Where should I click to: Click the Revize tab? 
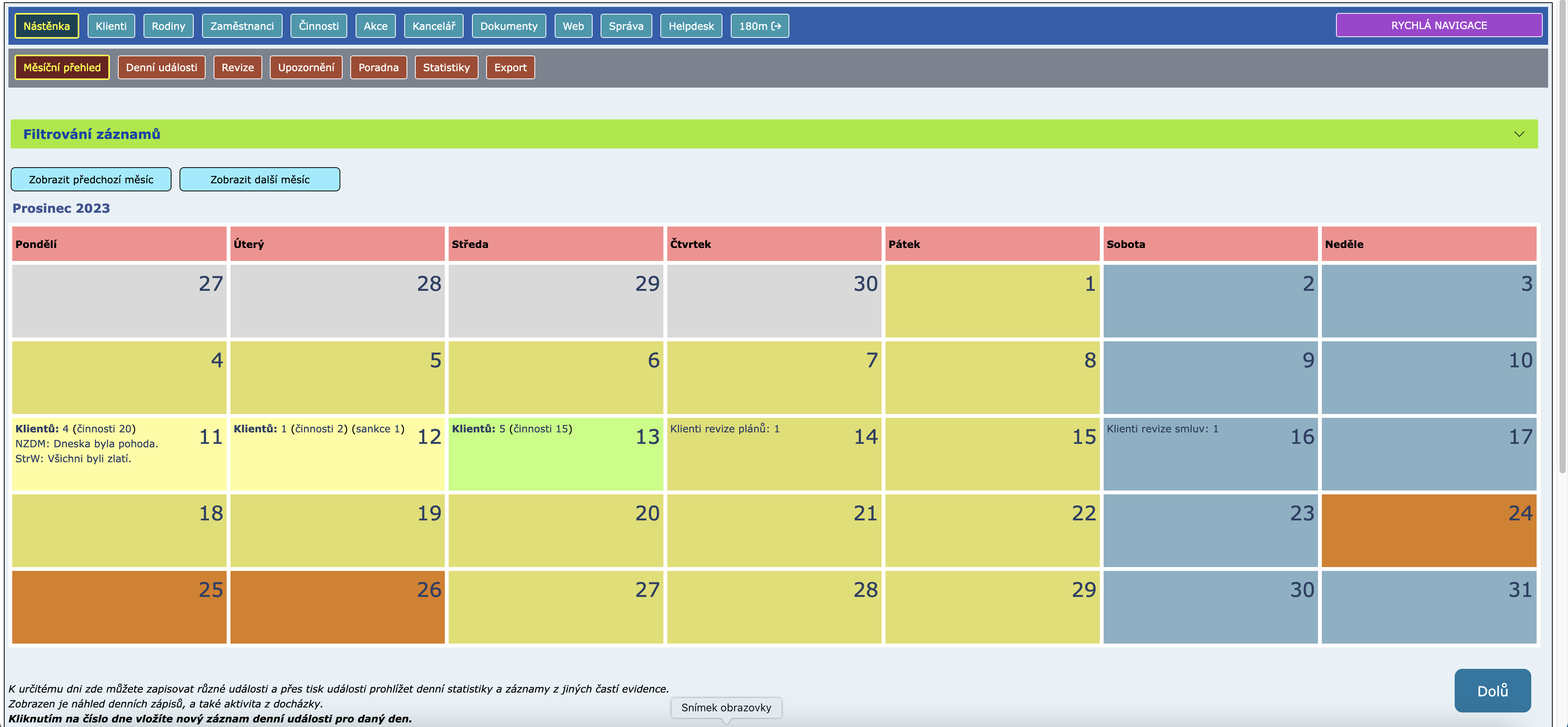pos(237,67)
